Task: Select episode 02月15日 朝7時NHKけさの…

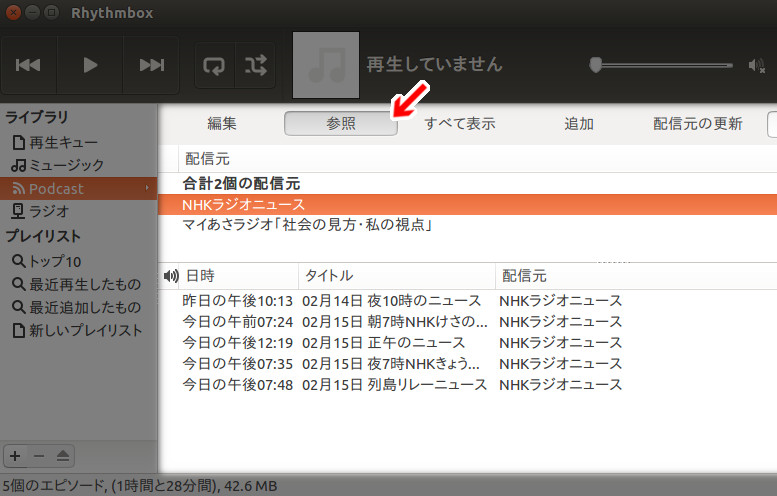Action: tap(395, 322)
